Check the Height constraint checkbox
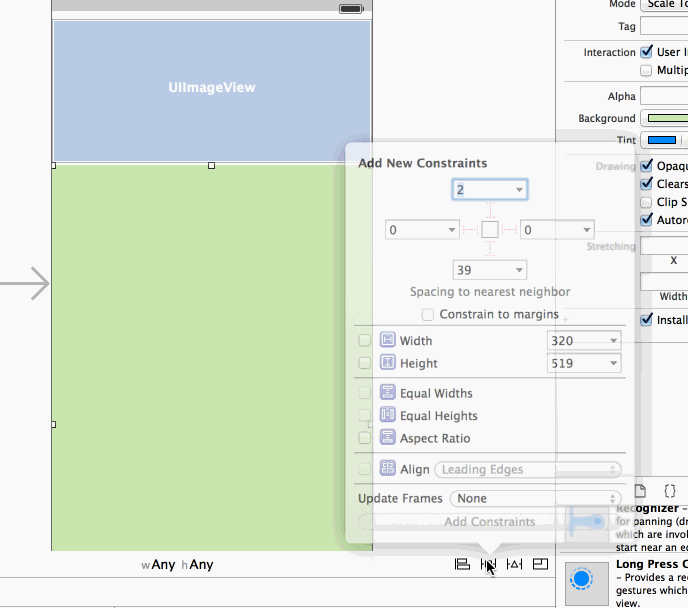 click(x=365, y=363)
